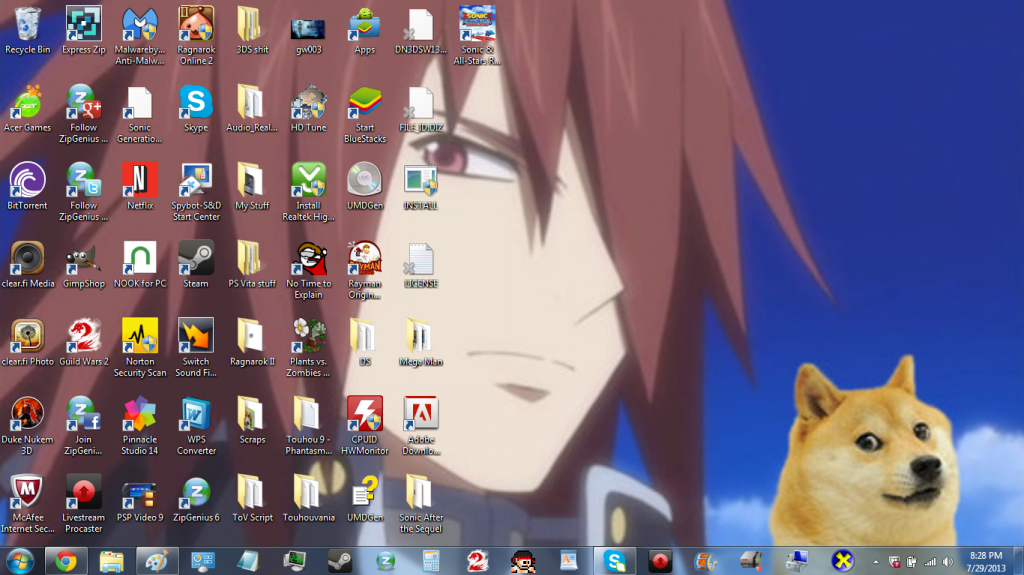
Task: Open Calculator from the taskbar
Action: (x=431, y=561)
